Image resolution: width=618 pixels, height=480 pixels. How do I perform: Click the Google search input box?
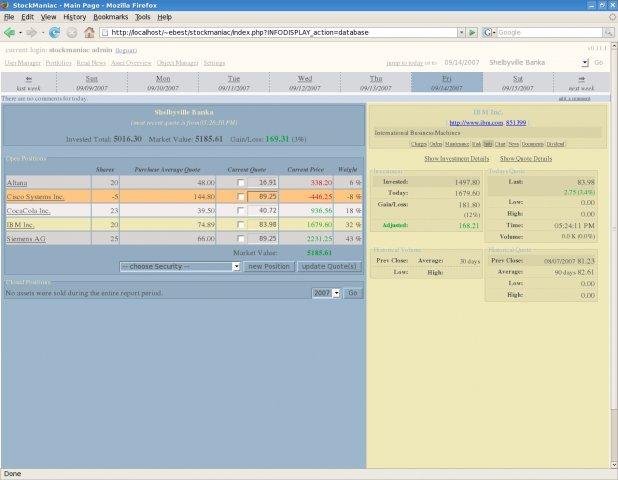pos(549,32)
